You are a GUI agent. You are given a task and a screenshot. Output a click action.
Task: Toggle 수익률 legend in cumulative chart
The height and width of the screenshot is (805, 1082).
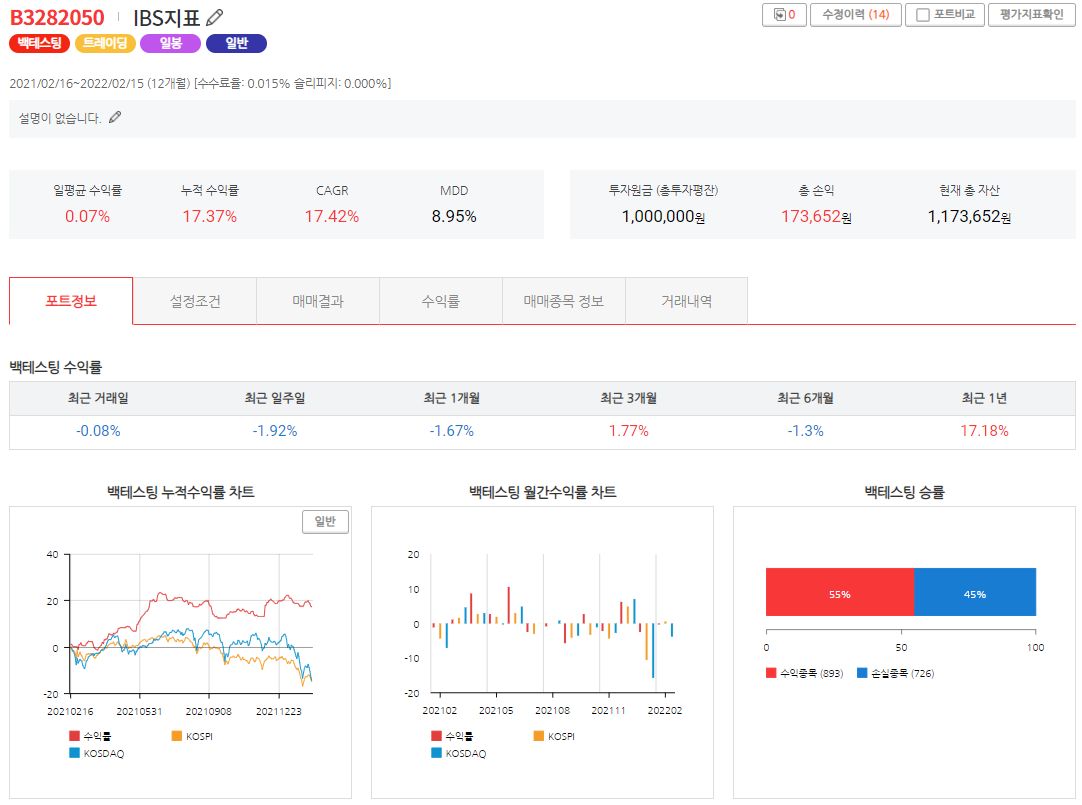click(x=90, y=736)
